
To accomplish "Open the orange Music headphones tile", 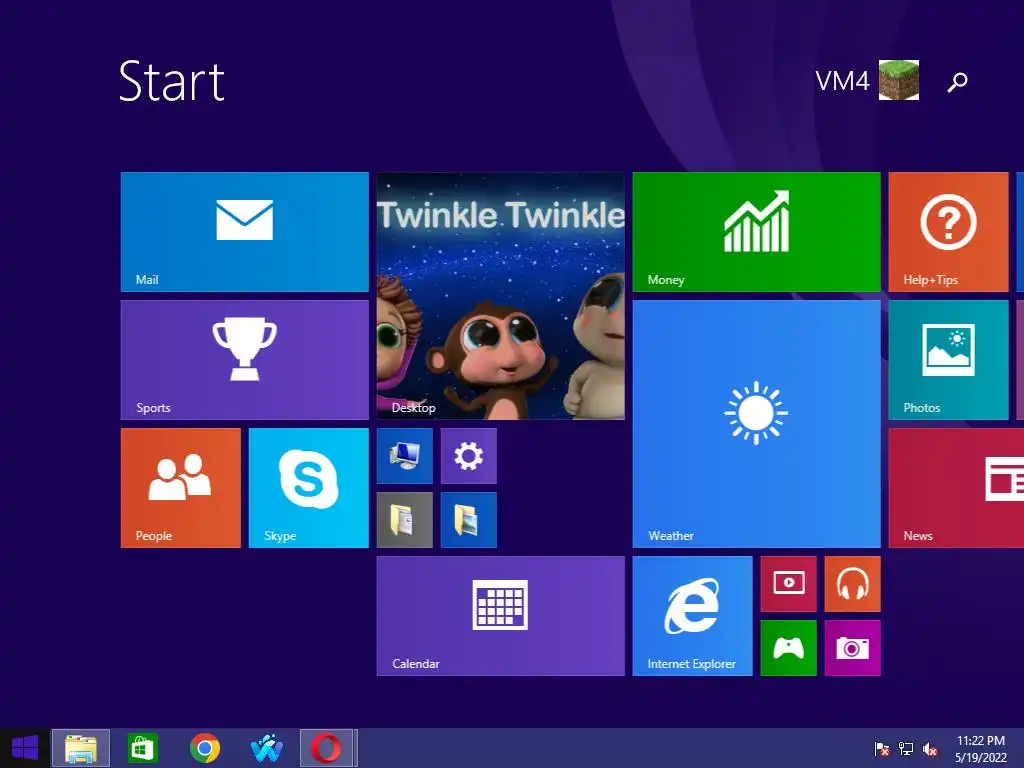I will point(853,584).
